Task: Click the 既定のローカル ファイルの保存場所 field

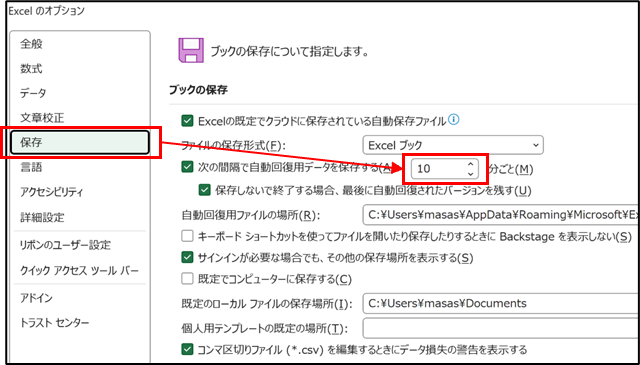Action: point(501,303)
